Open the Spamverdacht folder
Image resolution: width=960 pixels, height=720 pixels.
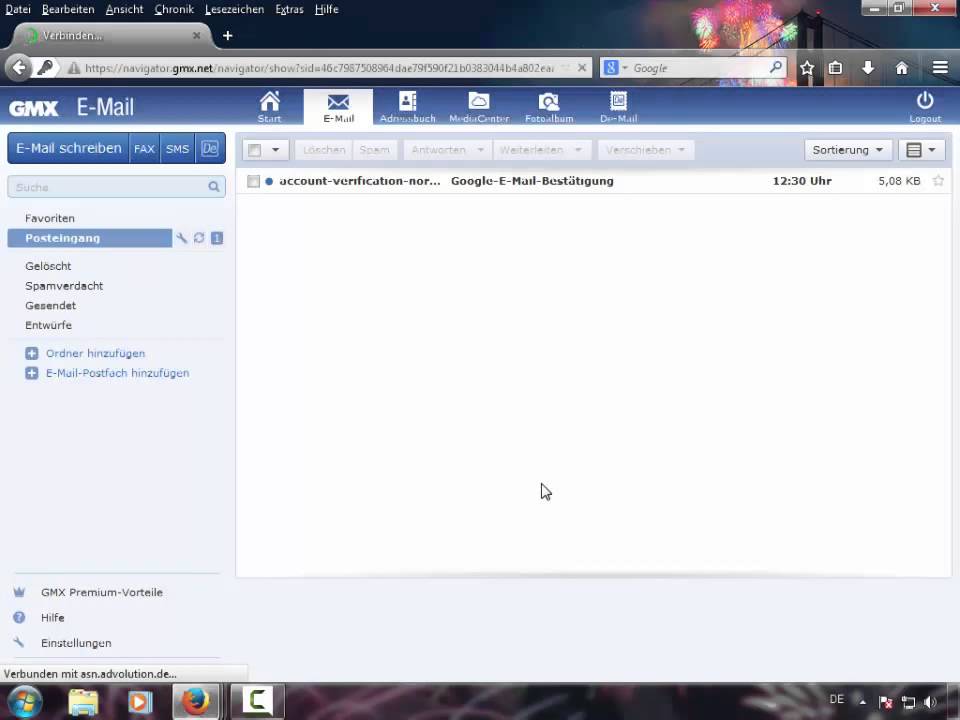pyautogui.click(x=64, y=285)
